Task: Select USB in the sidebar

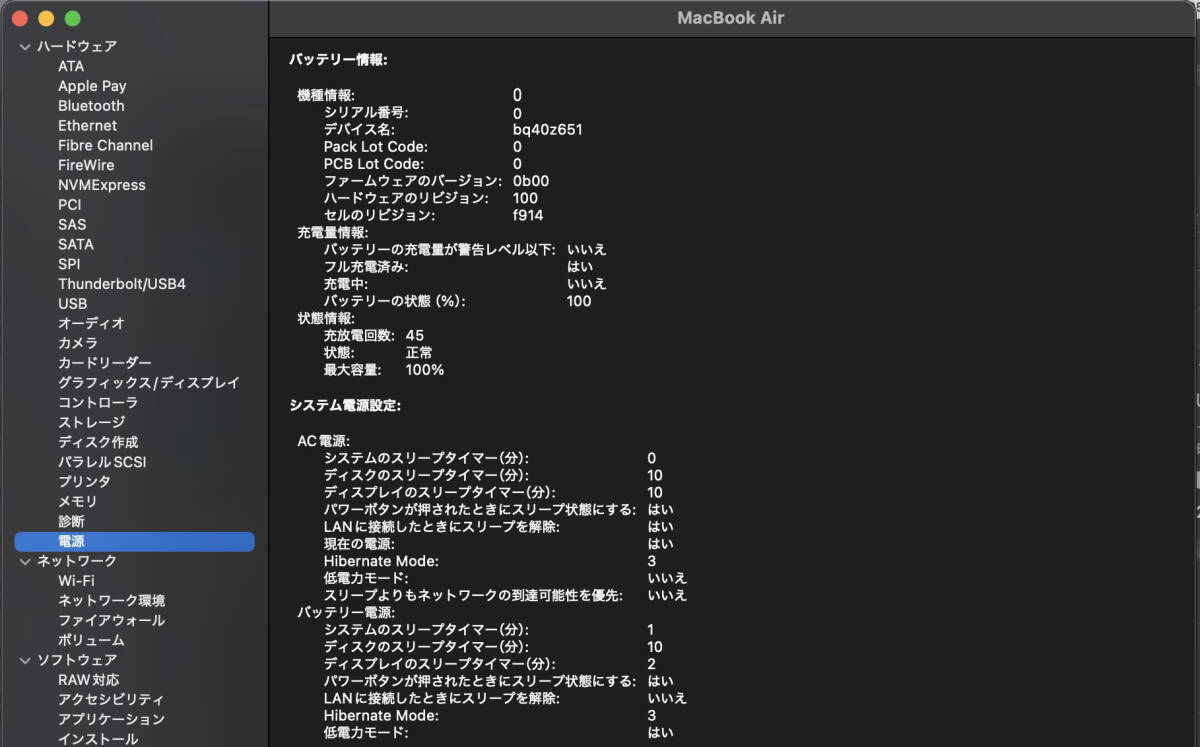Action: pos(72,303)
